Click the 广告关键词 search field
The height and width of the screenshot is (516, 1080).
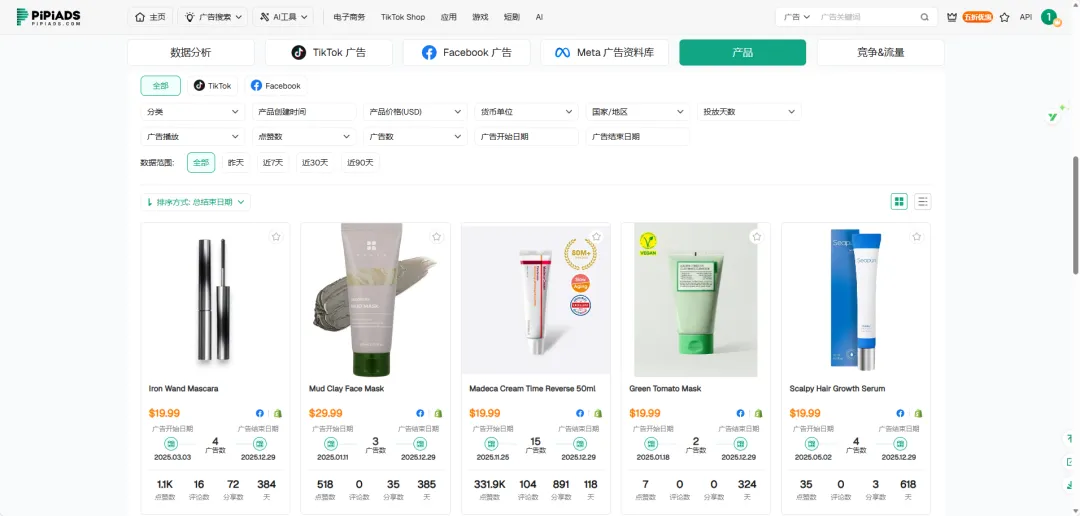tap(866, 17)
